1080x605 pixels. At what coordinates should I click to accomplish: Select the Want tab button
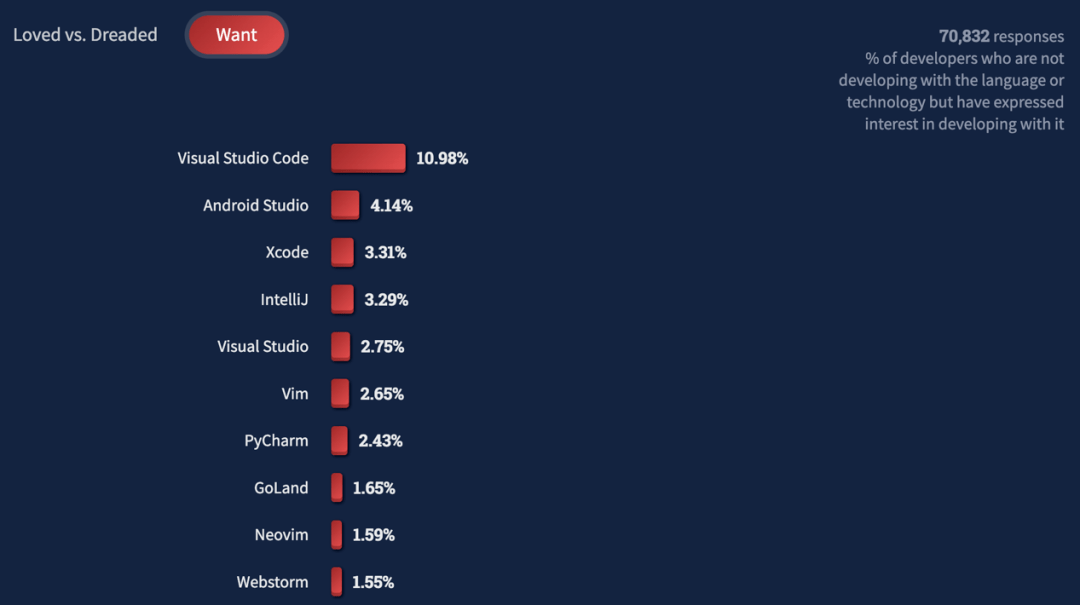(236, 34)
